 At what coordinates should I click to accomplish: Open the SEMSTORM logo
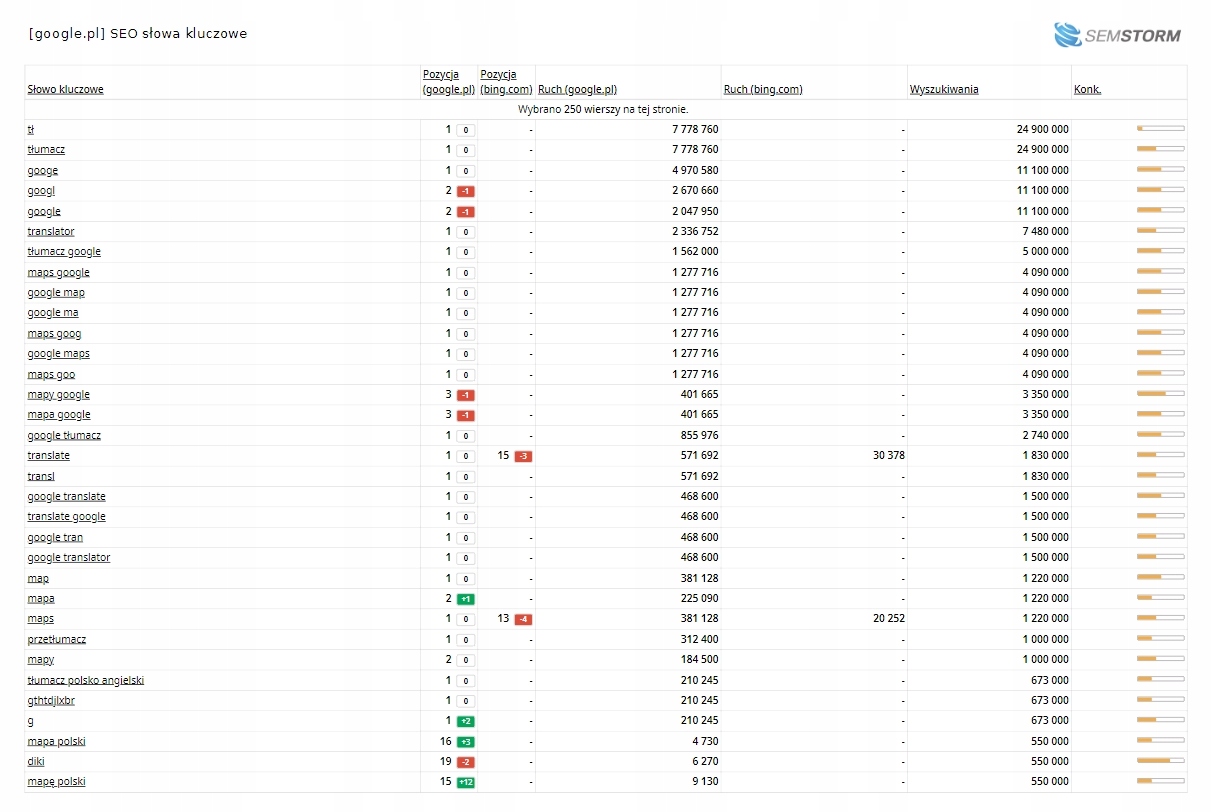1117,35
